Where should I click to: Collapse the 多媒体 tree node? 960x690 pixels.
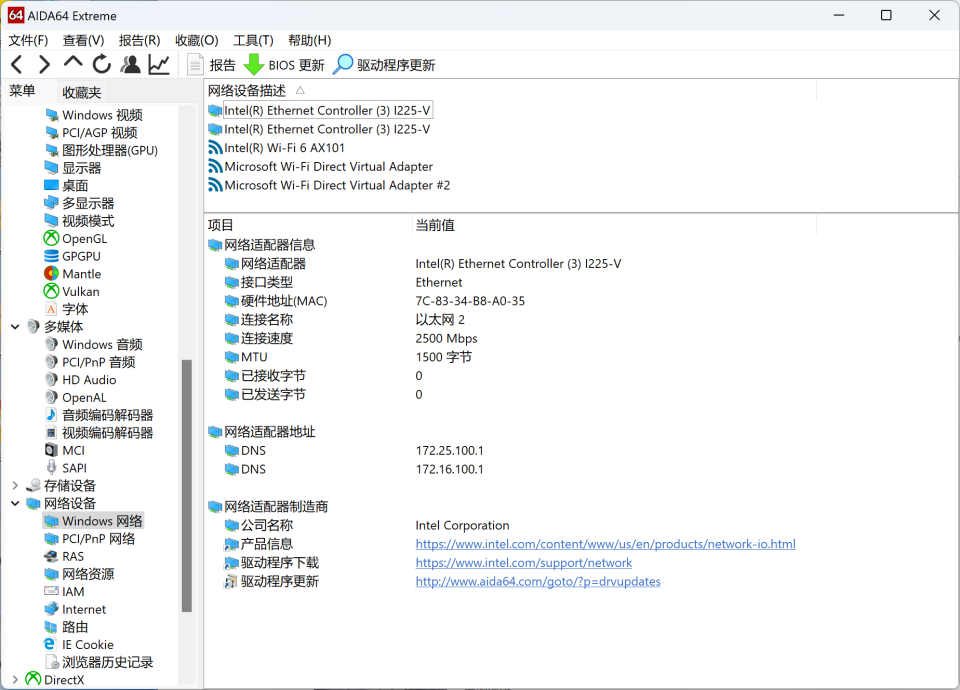tap(15, 327)
